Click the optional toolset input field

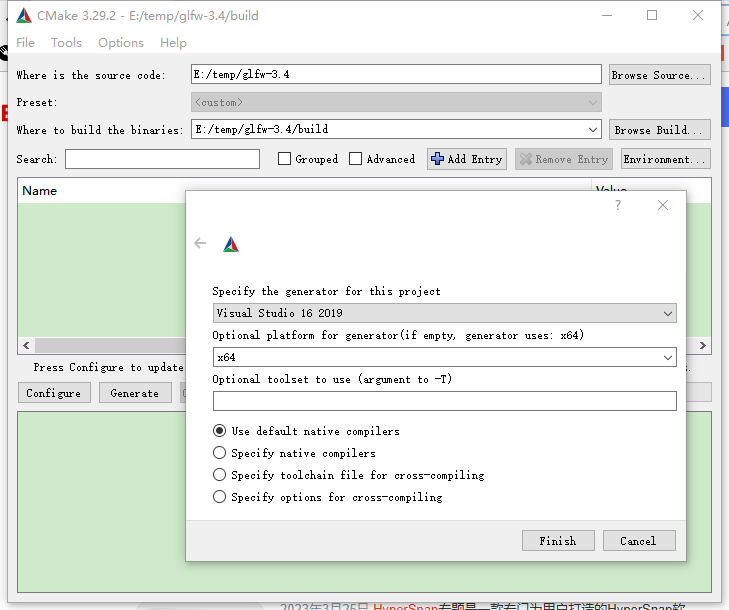coord(444,401)
